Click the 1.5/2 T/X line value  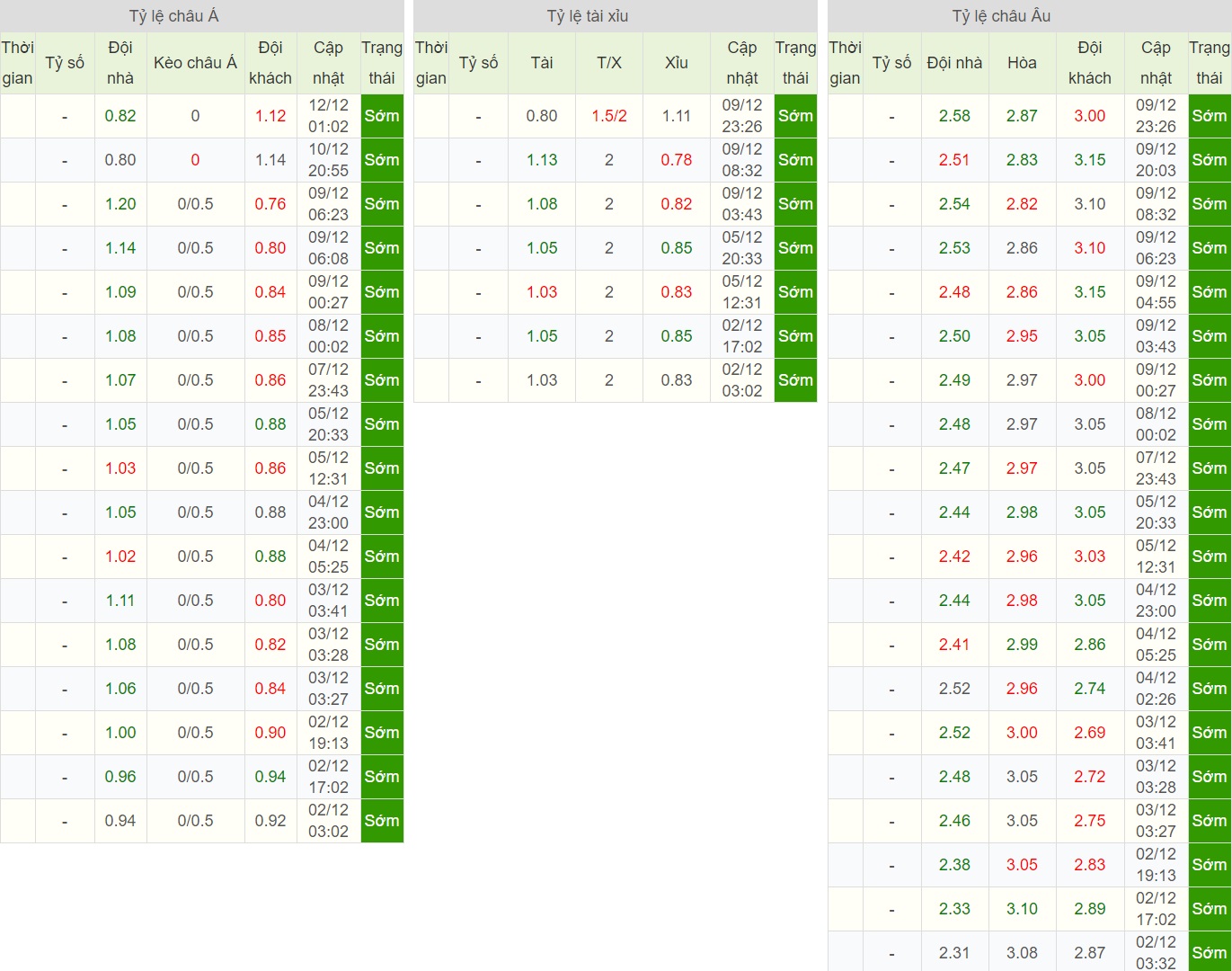[609, 116]
